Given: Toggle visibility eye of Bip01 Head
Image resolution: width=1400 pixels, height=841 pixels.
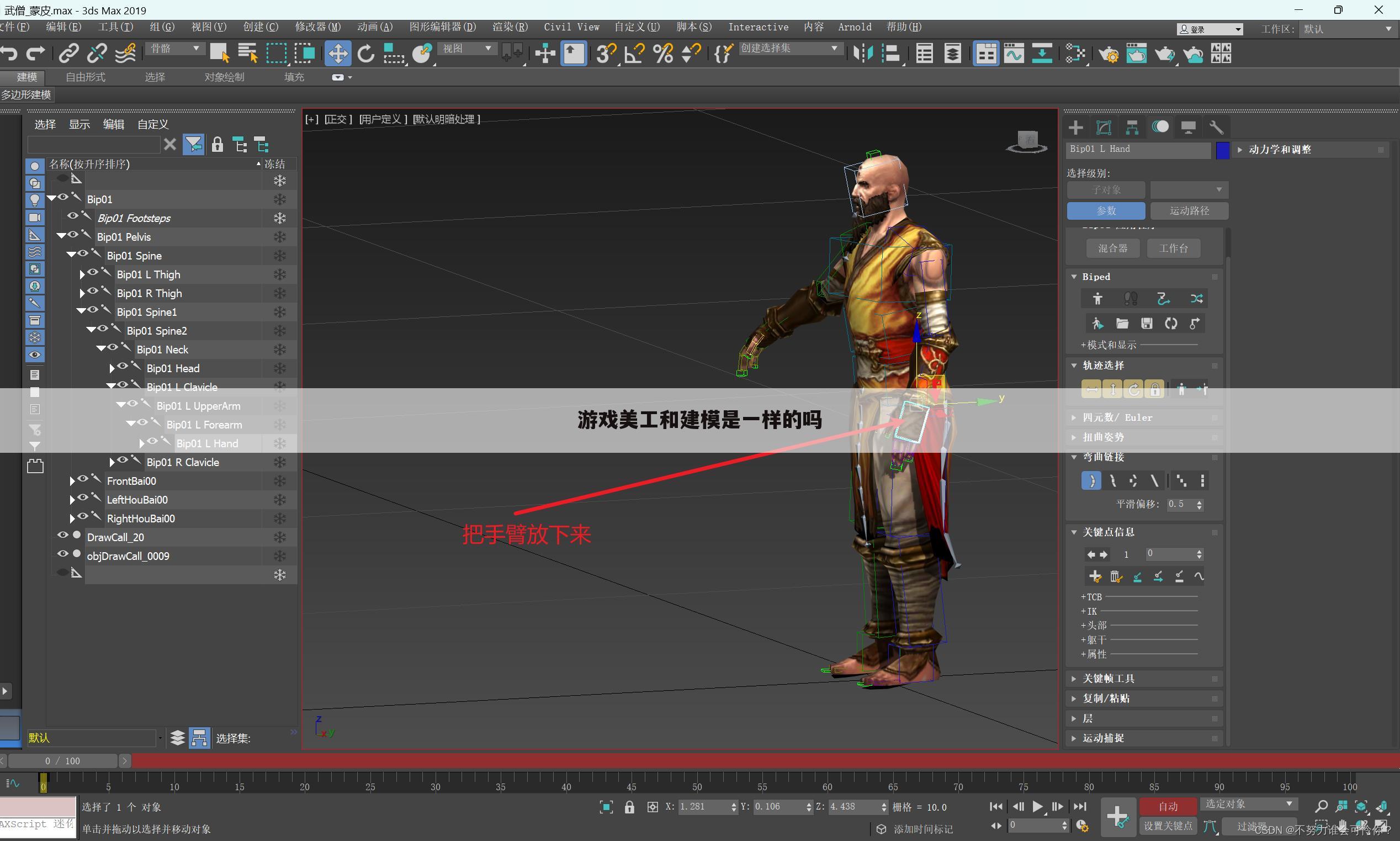Looking at the screenshot, I should tap(123, 366).
